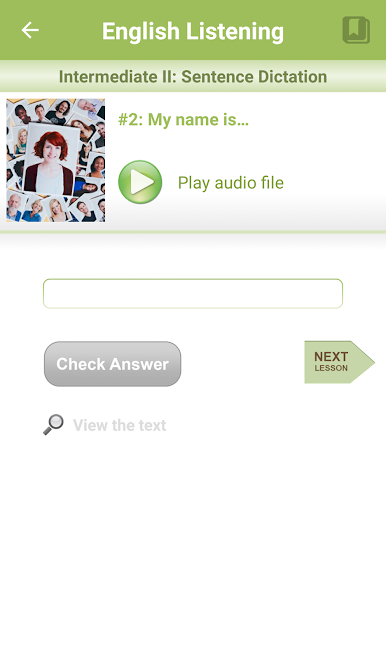Click blonde woman in teal top photo
This screenshot has width=386, height=659.
point(21,142)
